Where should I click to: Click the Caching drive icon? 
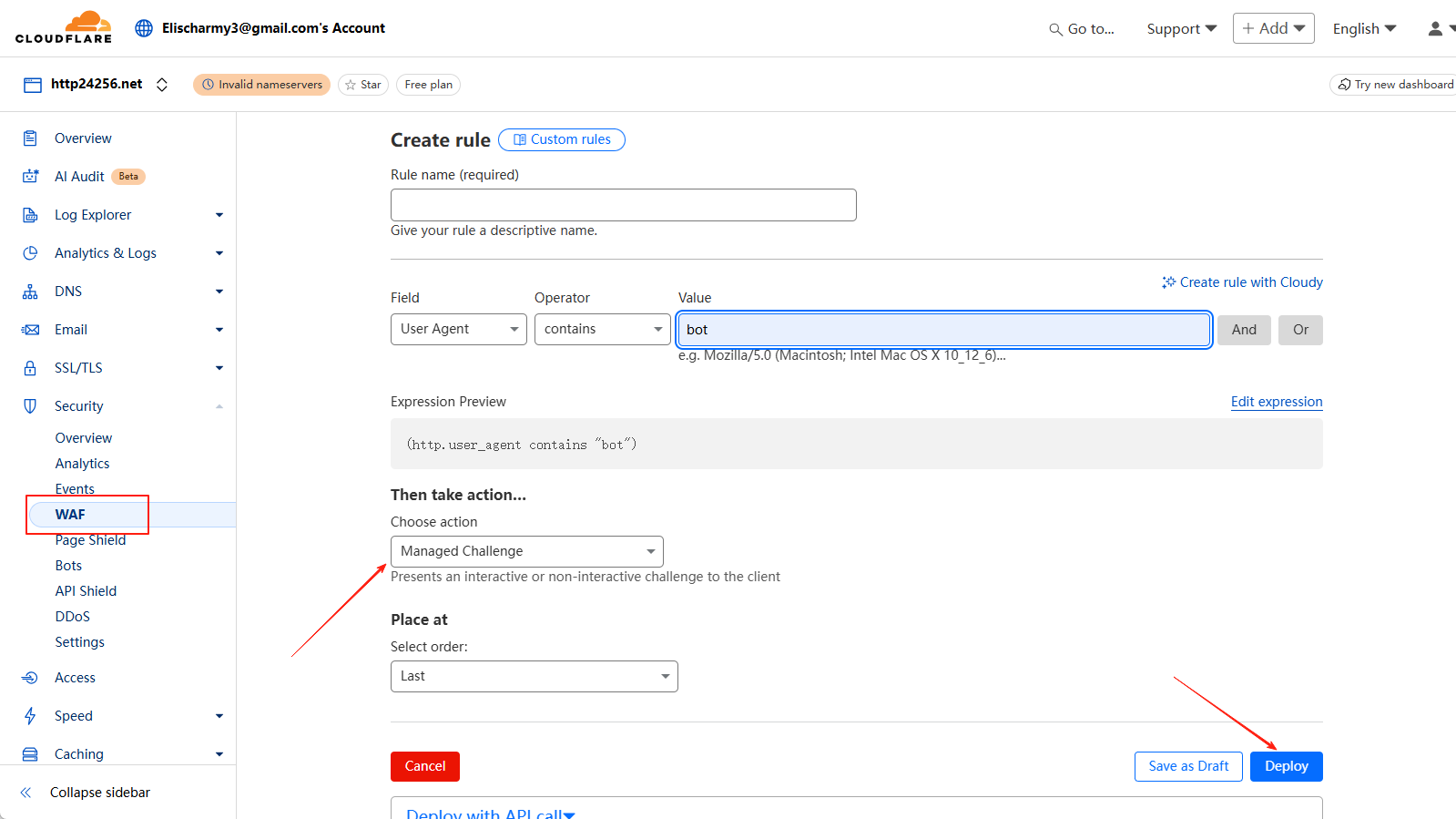coord(30,754)
